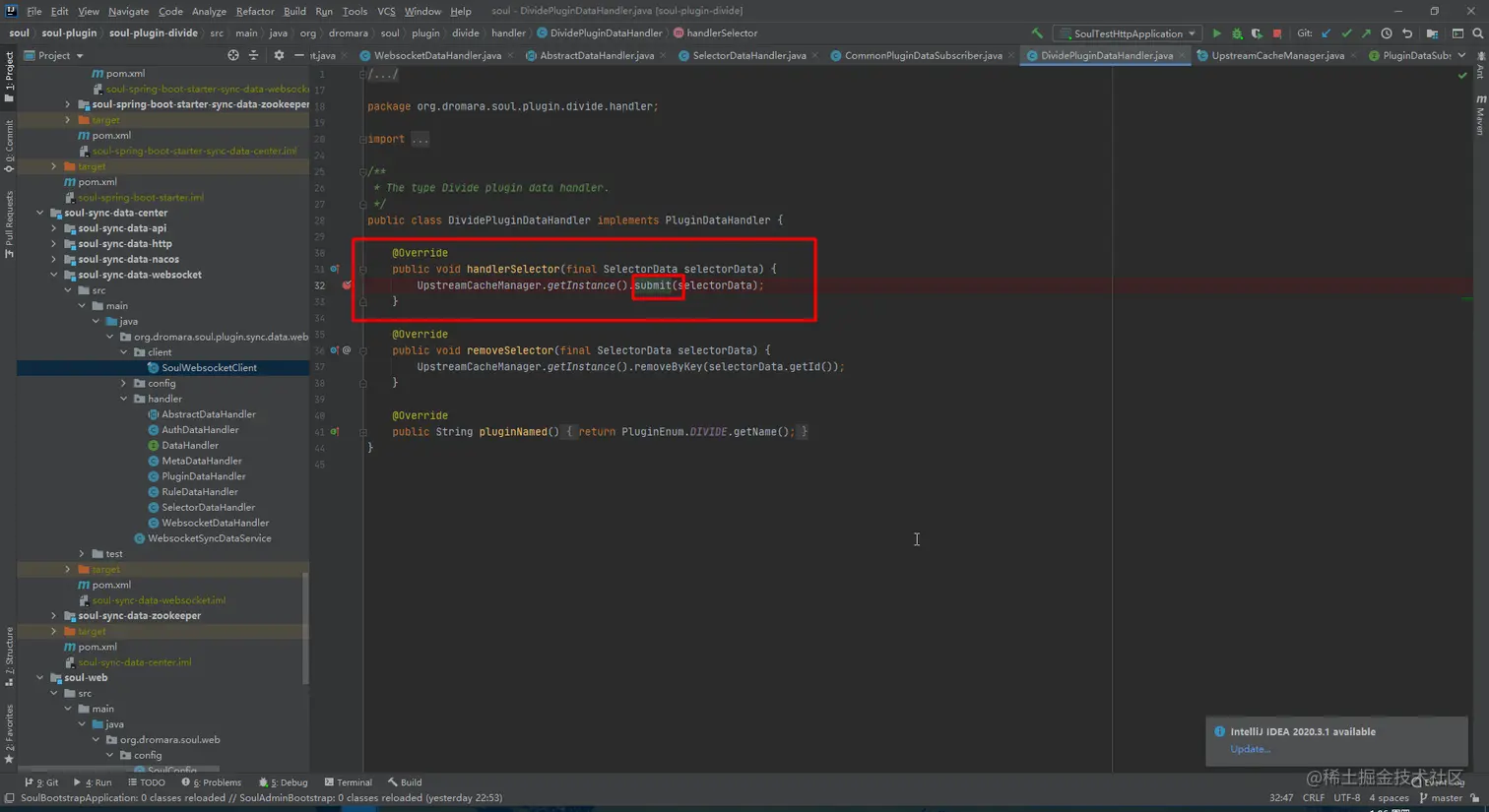Select MetaDataHandler in the Project tree
This screenshot has width=1489, height=812.
tap(201, 461)
